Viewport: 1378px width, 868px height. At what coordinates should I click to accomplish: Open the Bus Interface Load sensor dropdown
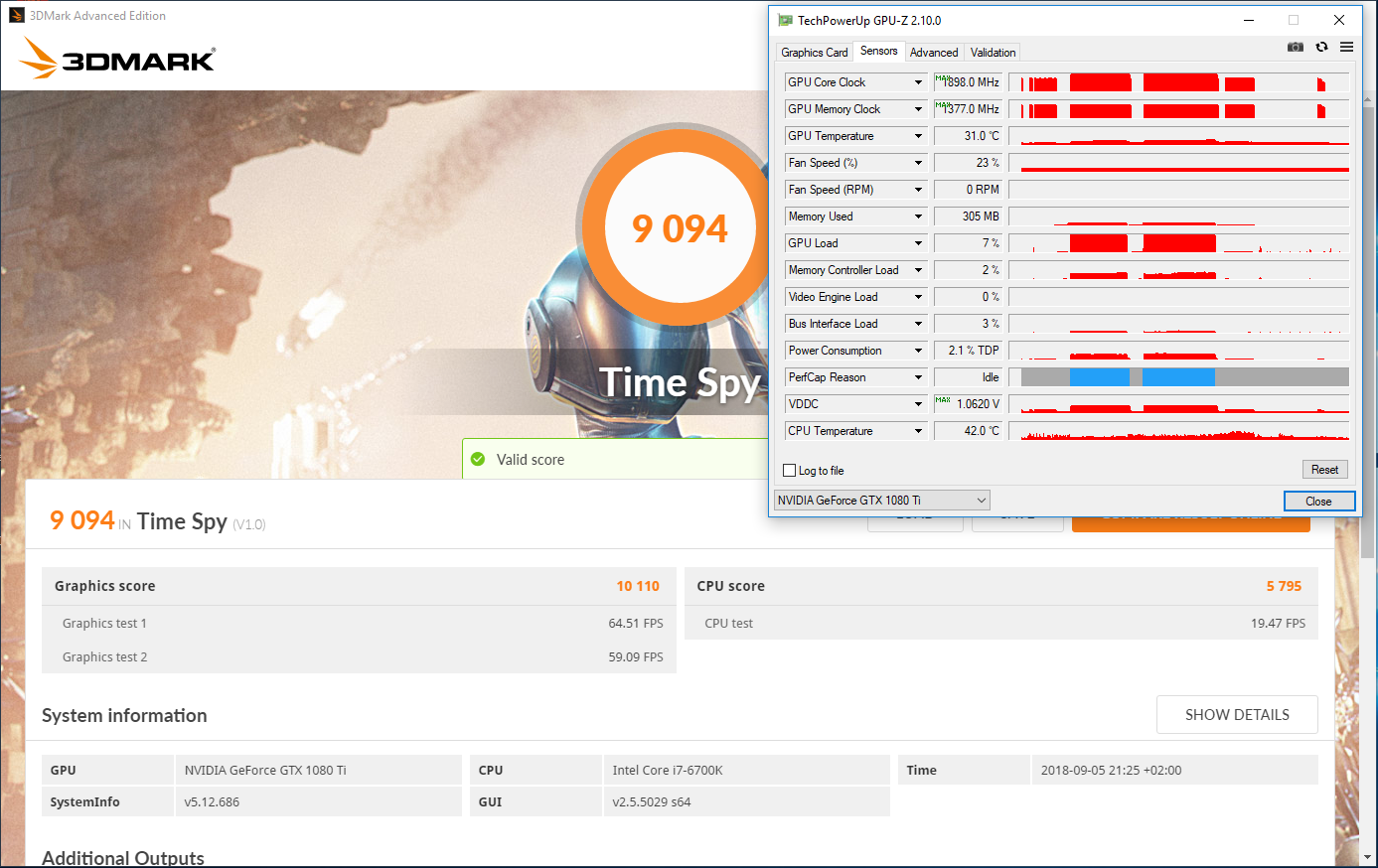919,324
